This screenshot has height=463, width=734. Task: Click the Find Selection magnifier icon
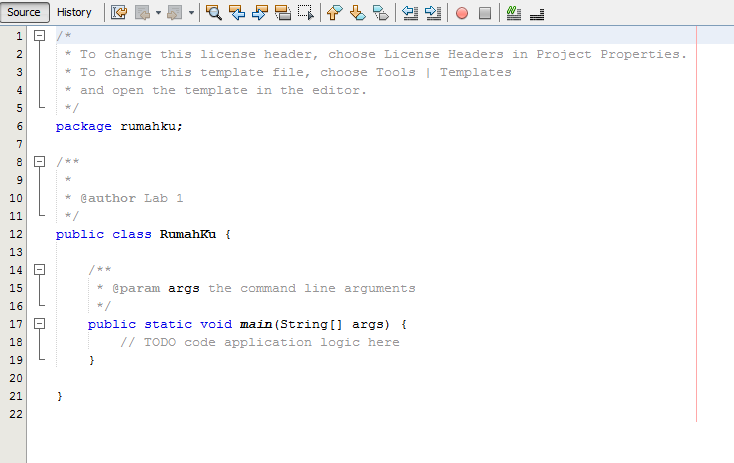point(214,13)
